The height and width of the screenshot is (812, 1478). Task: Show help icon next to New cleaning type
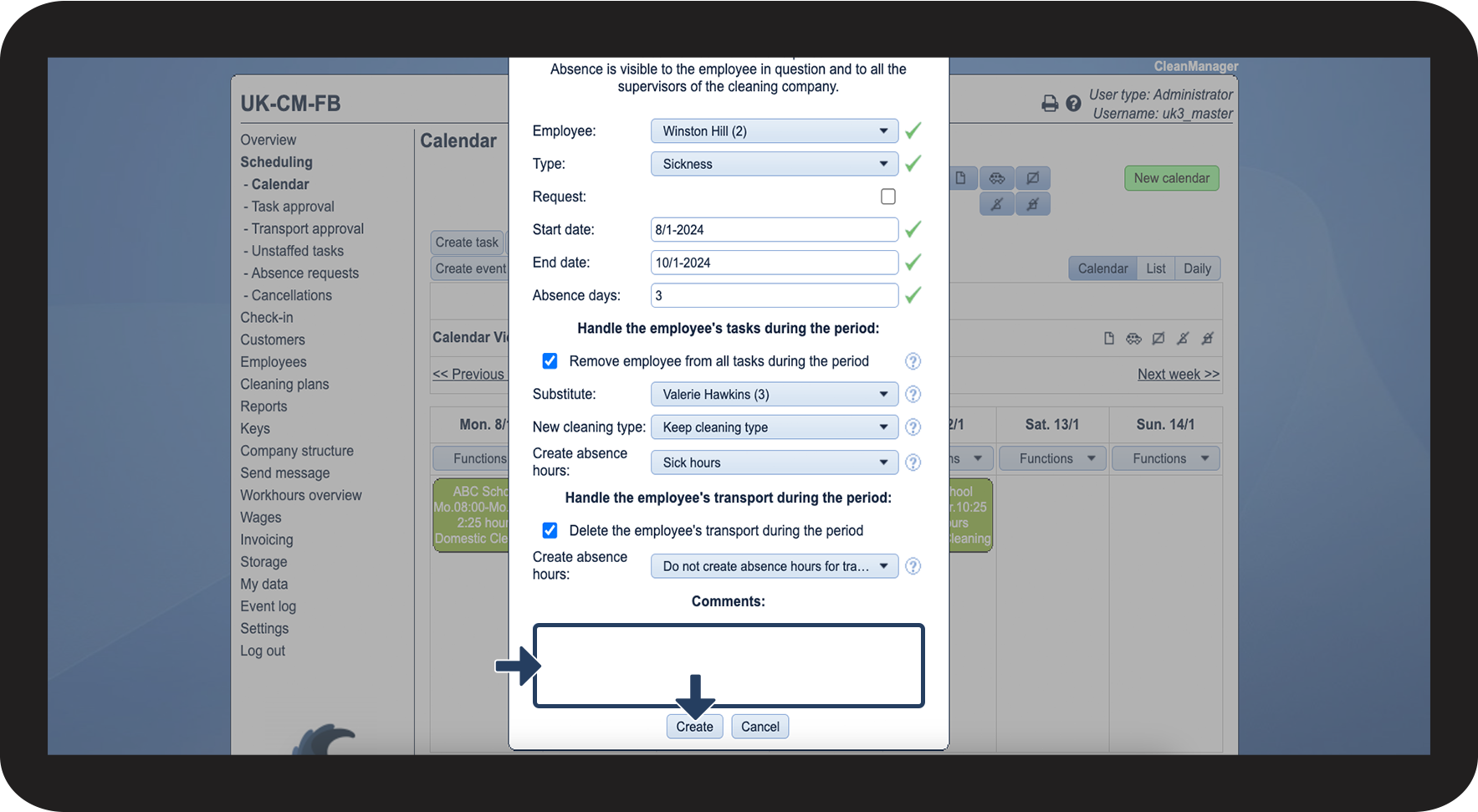(913, 427)
